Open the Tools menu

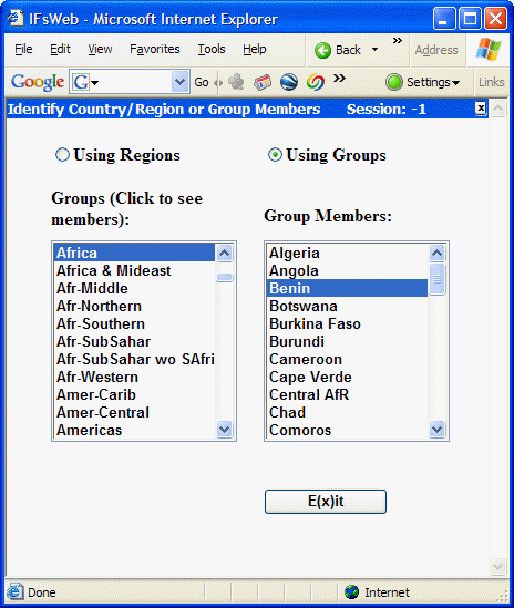(x=211, y=49)
